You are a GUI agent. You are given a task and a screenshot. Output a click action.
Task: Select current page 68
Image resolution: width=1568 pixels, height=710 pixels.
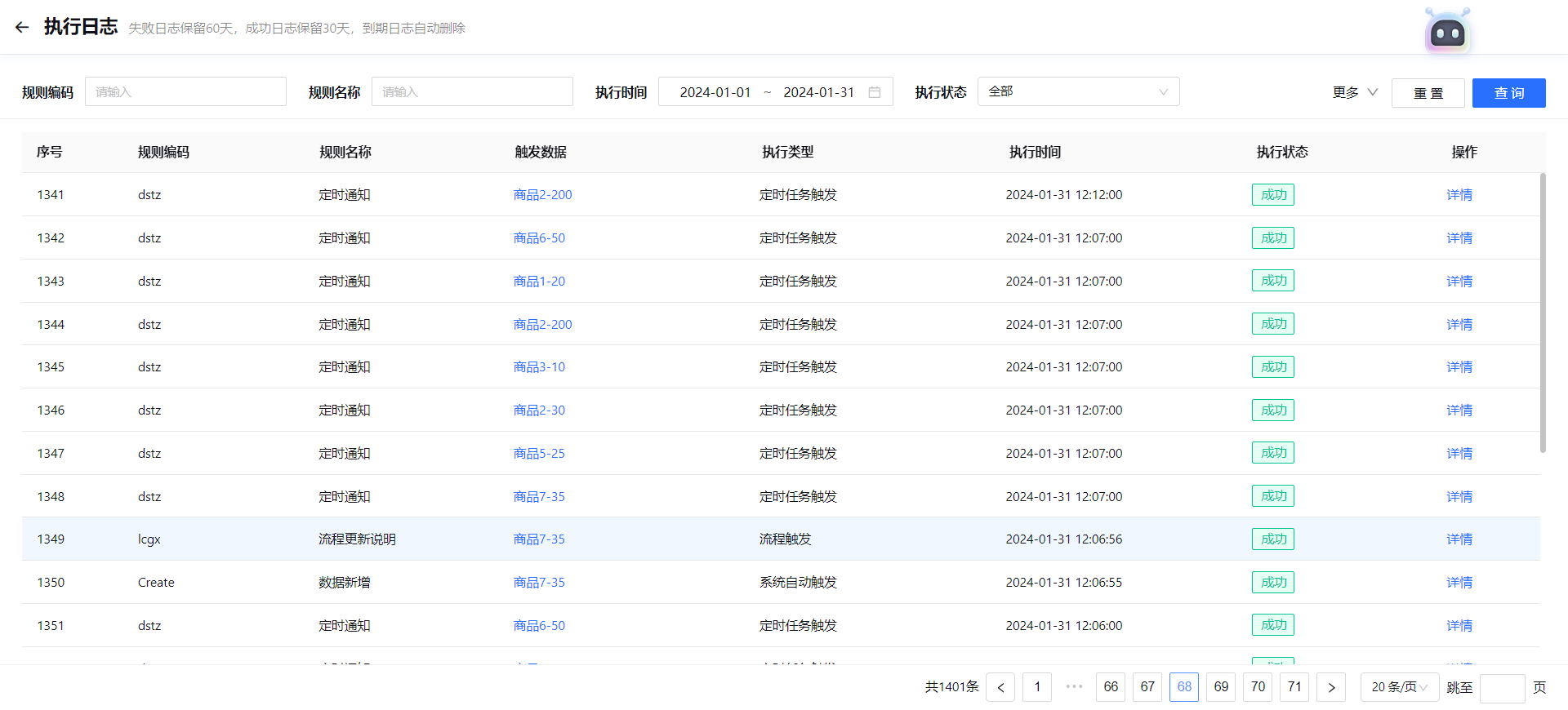click(x=1184, y=687)
